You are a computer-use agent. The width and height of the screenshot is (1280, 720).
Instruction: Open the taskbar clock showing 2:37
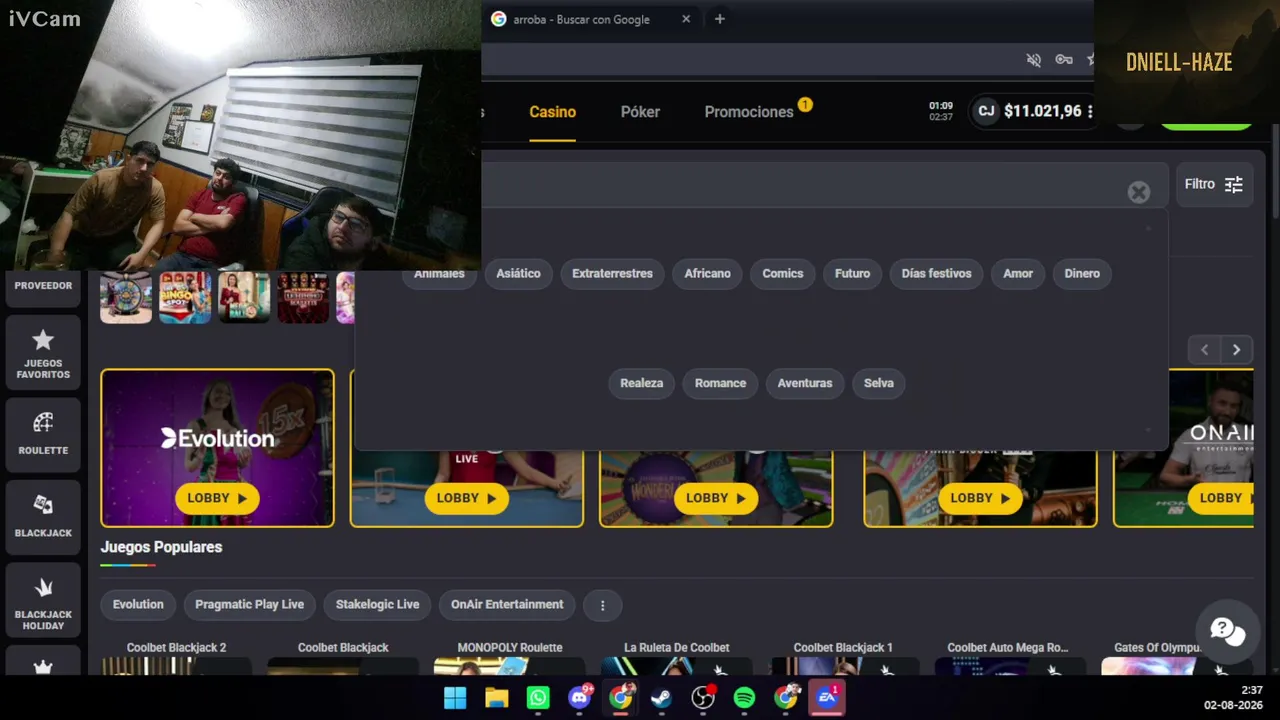pyautogui.click(x=1233, y=697)
